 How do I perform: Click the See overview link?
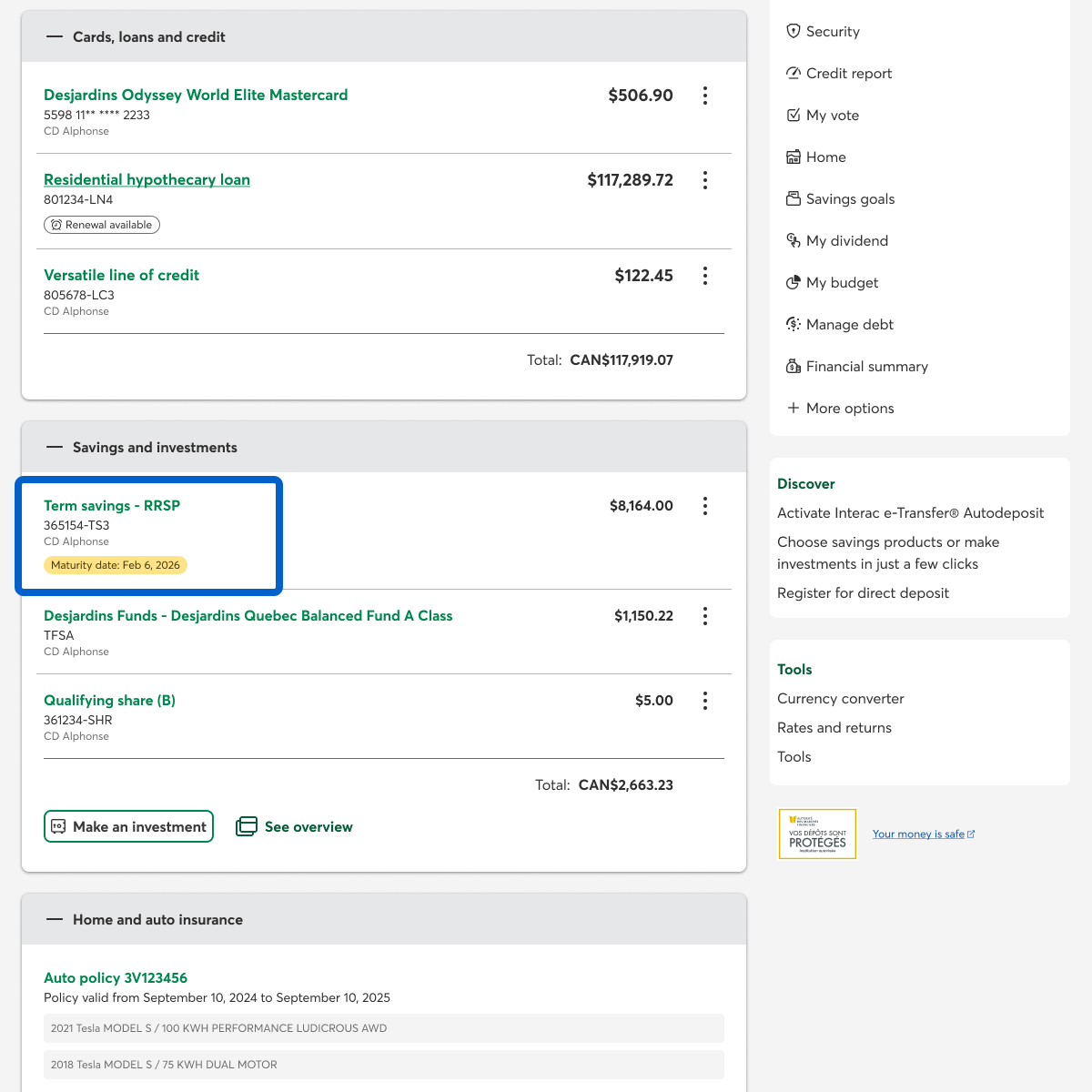coord(295,826)
